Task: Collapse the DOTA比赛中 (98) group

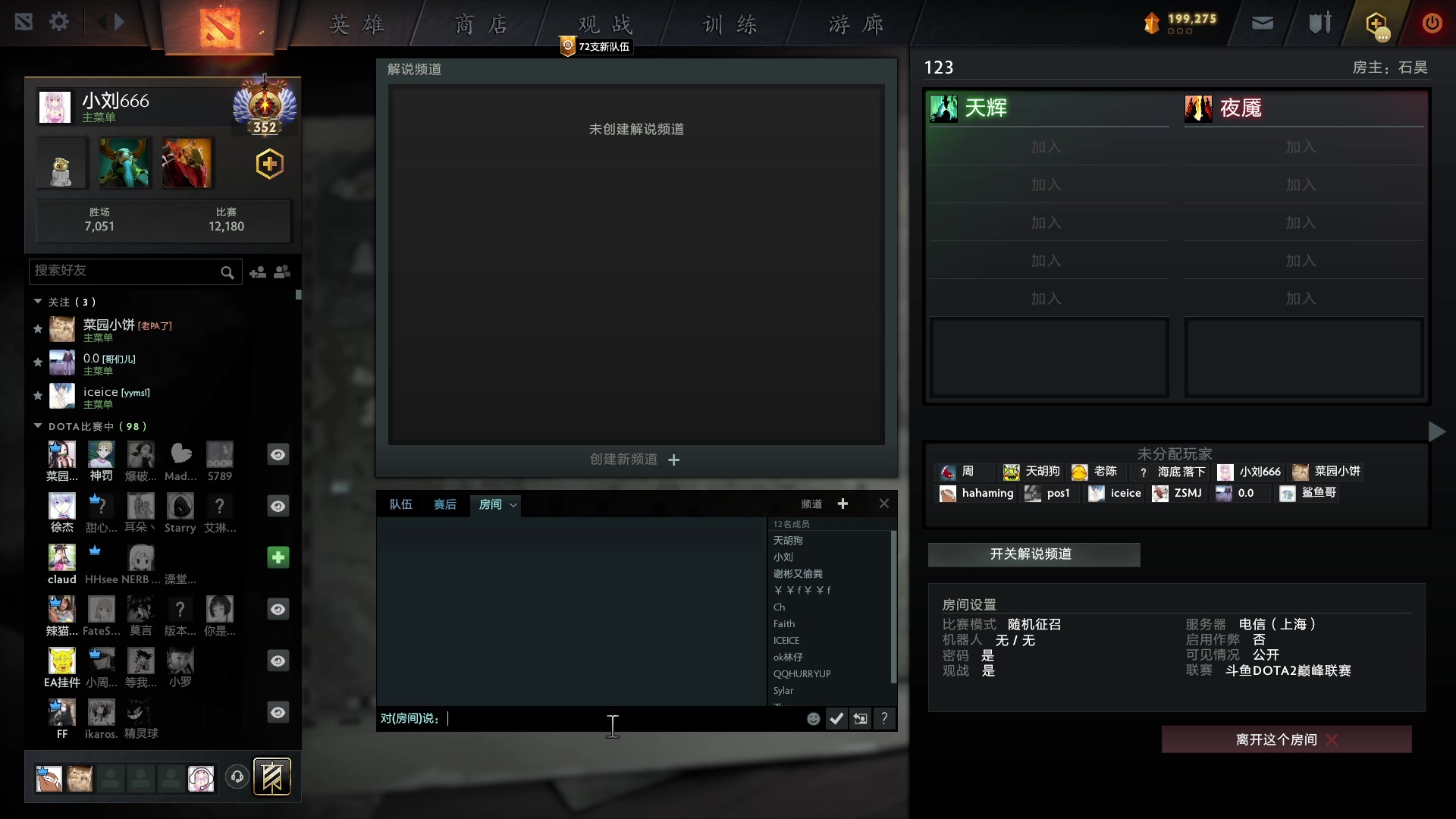Action: (x=38, y=426)
